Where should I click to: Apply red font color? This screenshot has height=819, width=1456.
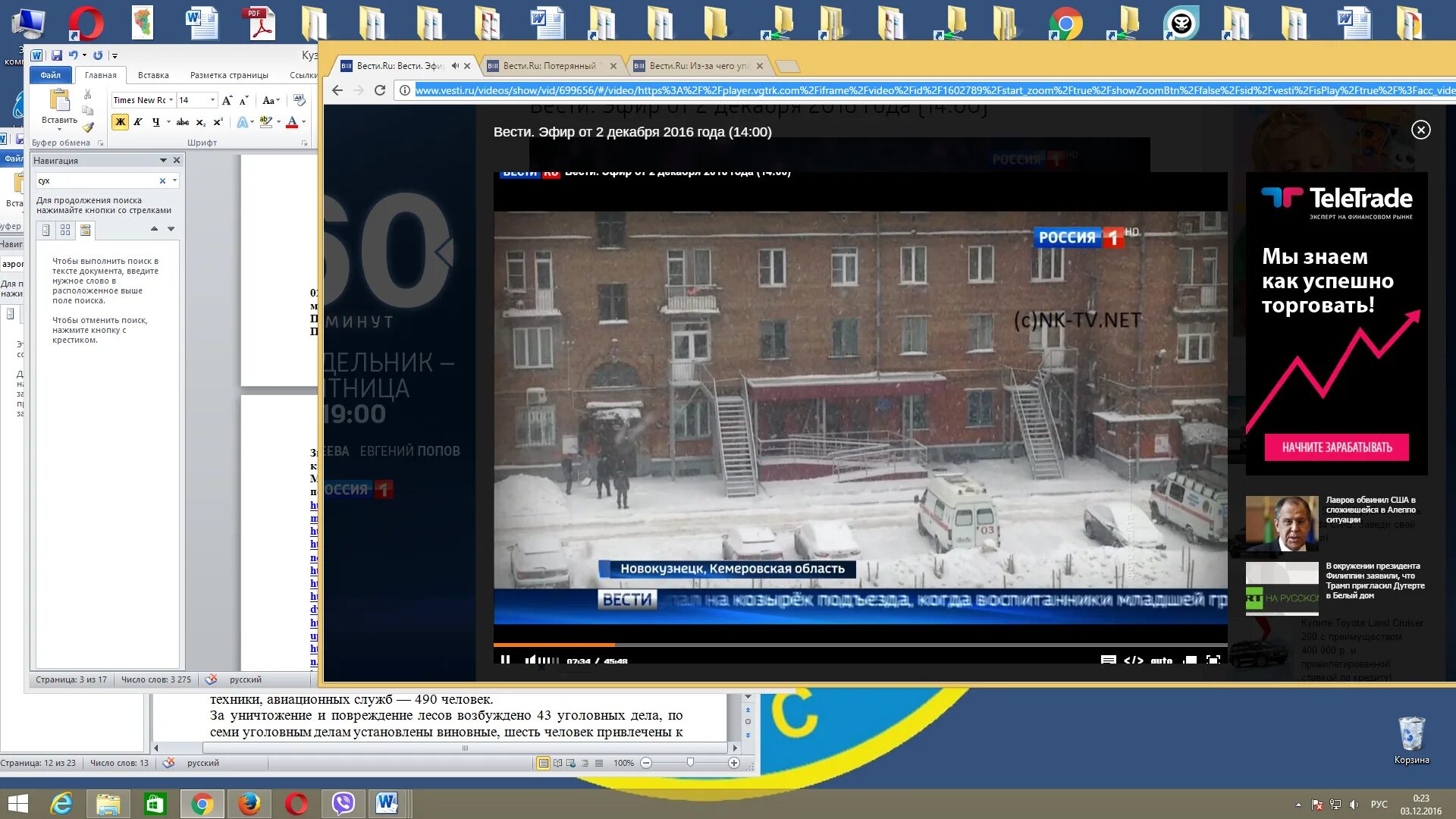click(x=292, y=122)
